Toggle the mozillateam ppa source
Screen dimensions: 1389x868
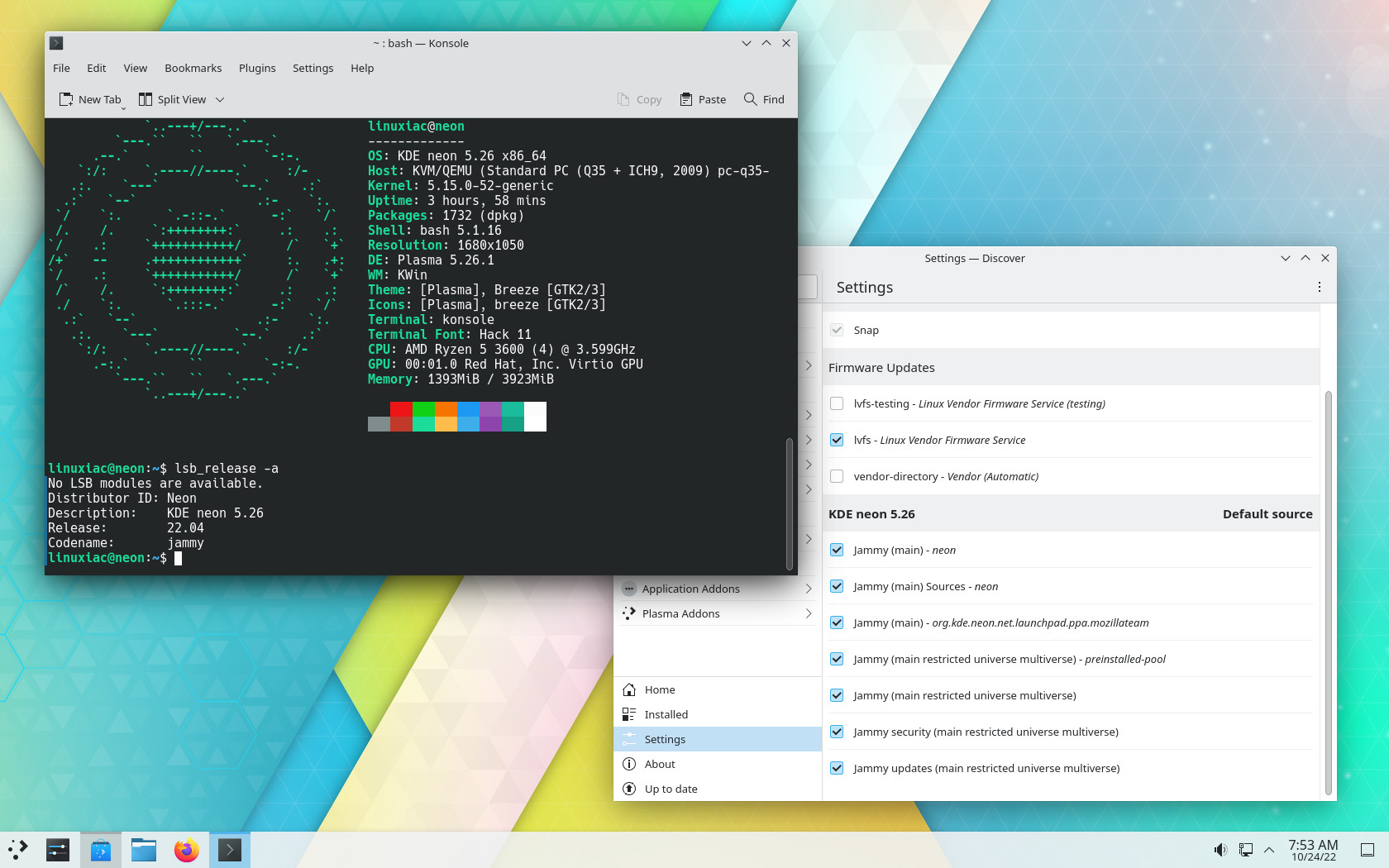tap(837, 622)
